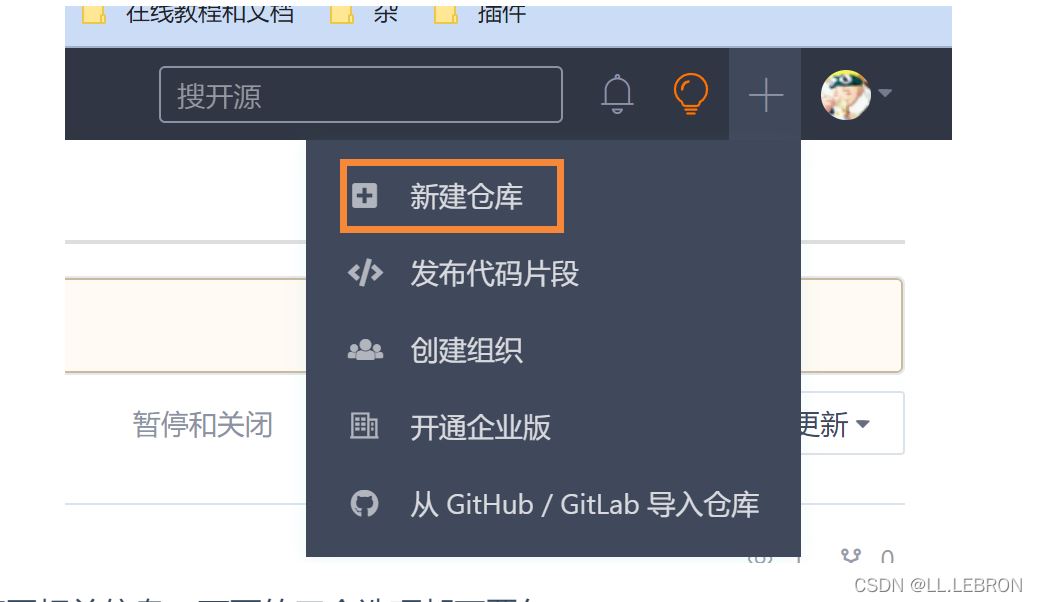The height and width of the screenshot is (602, 1037).
Task: Click the plus square icon beside 新建仓库
Action: [364, 196]
